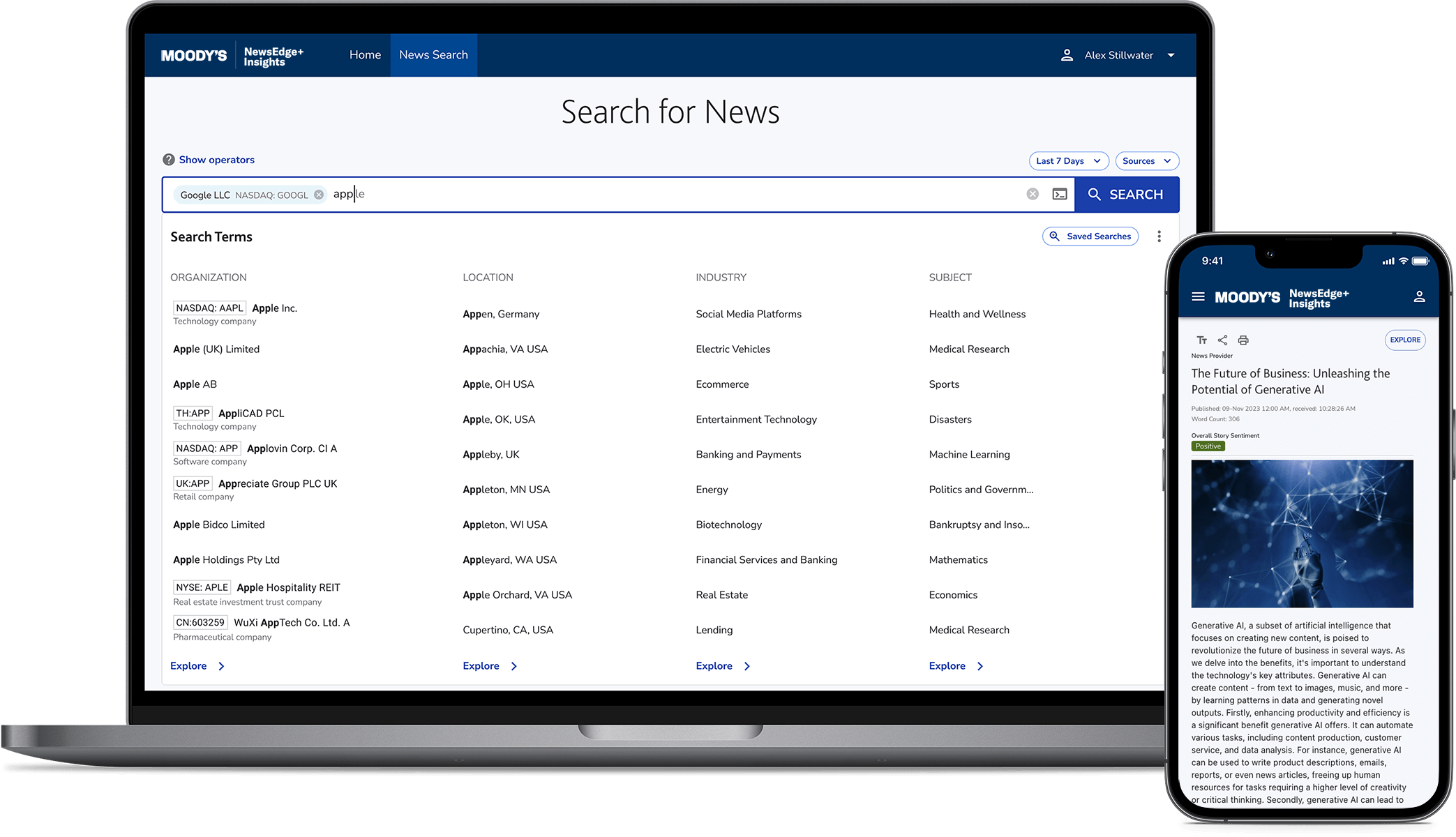Change text size icon on phone article
This screenshot has height=837, width=1456.
pos(1201,340)
